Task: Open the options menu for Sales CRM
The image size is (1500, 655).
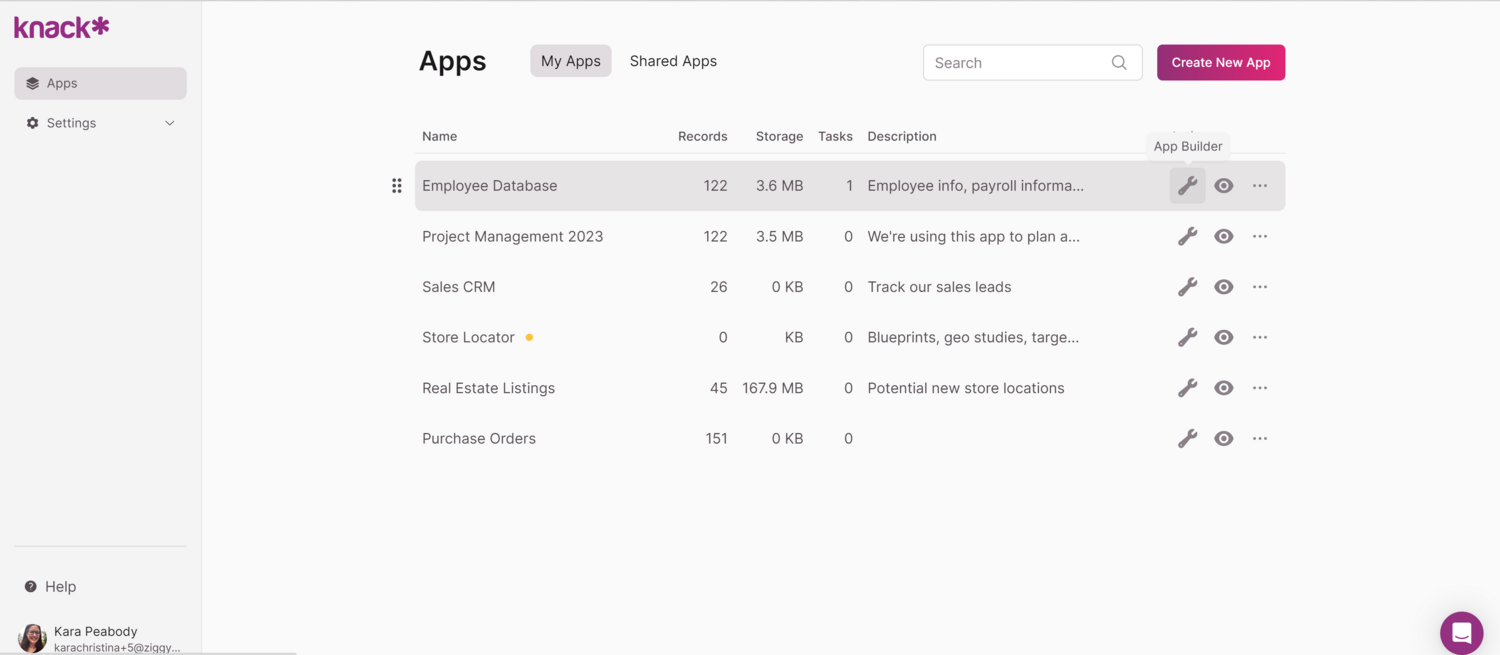Action: 1259,287
